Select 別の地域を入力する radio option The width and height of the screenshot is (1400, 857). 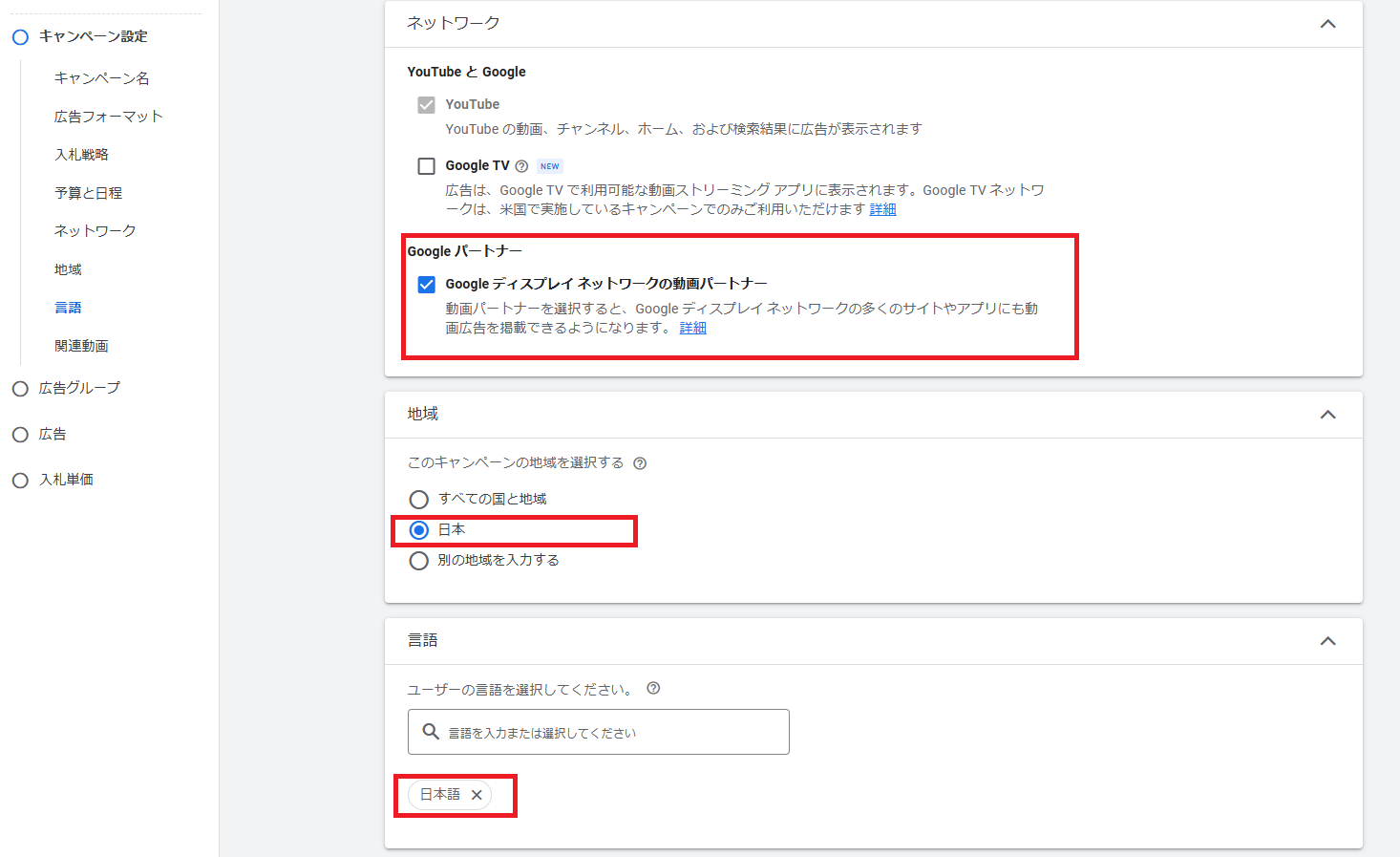pyautogui.click(x=418, y=561)
